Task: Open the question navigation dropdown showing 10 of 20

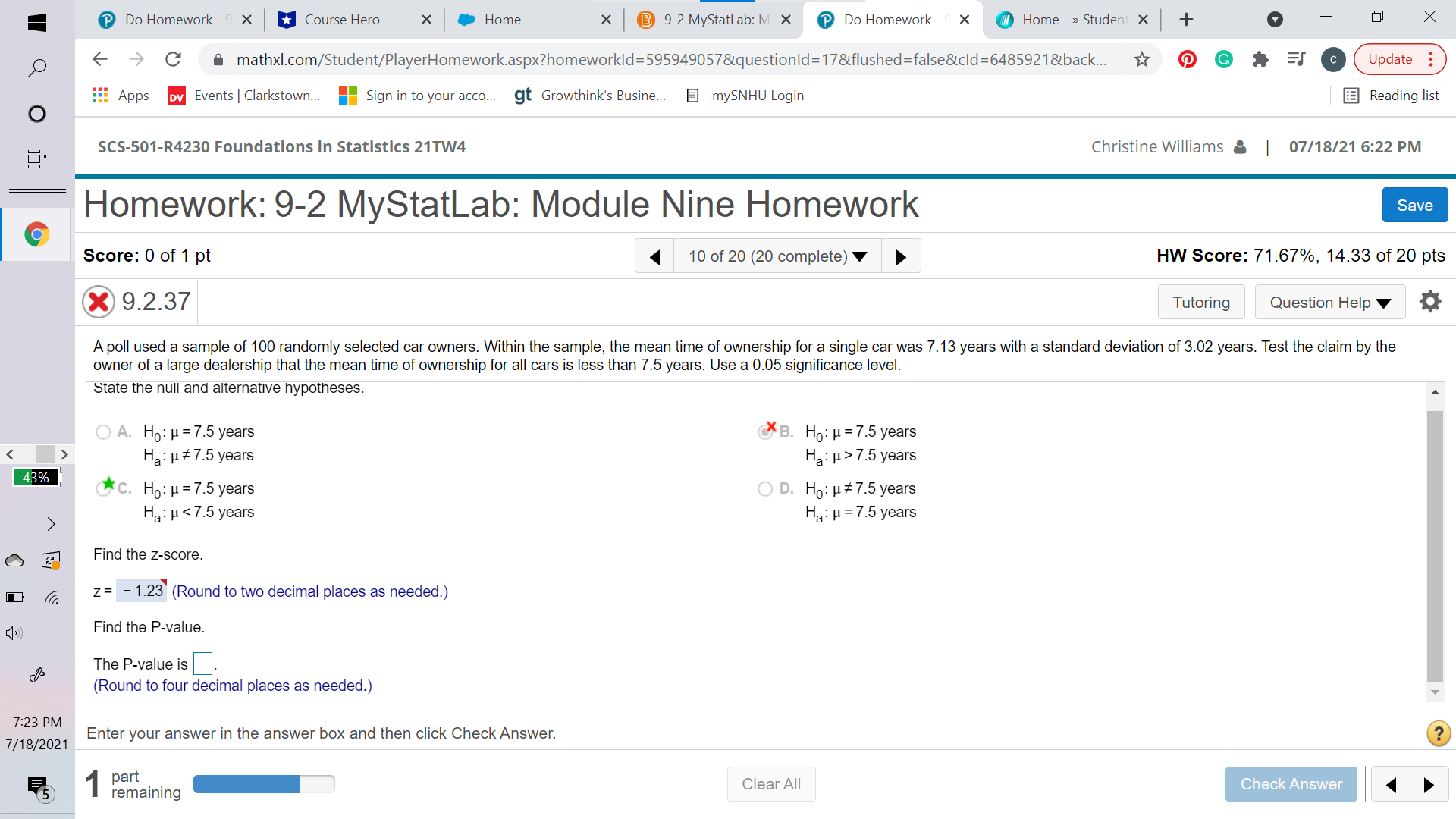Action: [777, 256]
